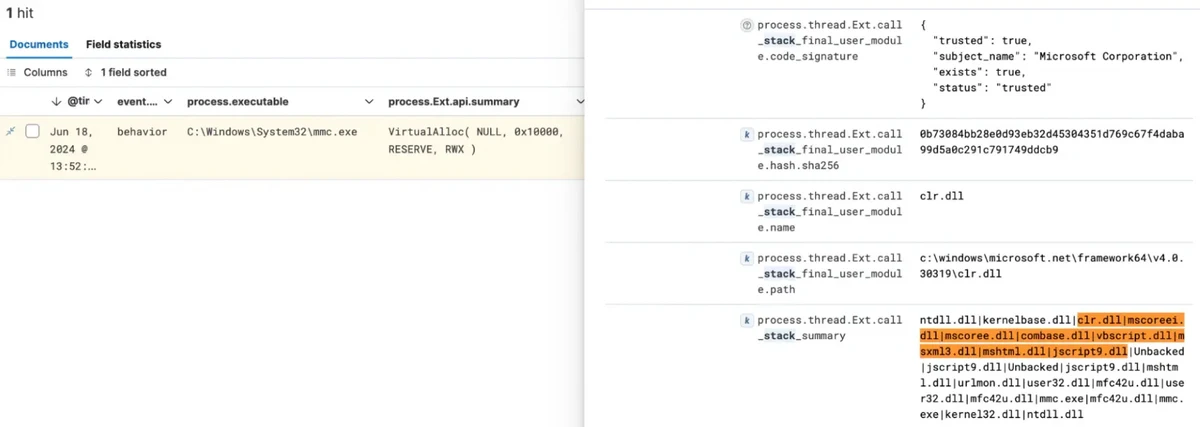Select the Jun 18 document row checkbox
The height and width of the screenshot is (427, 1200).
tap(33, 131)
